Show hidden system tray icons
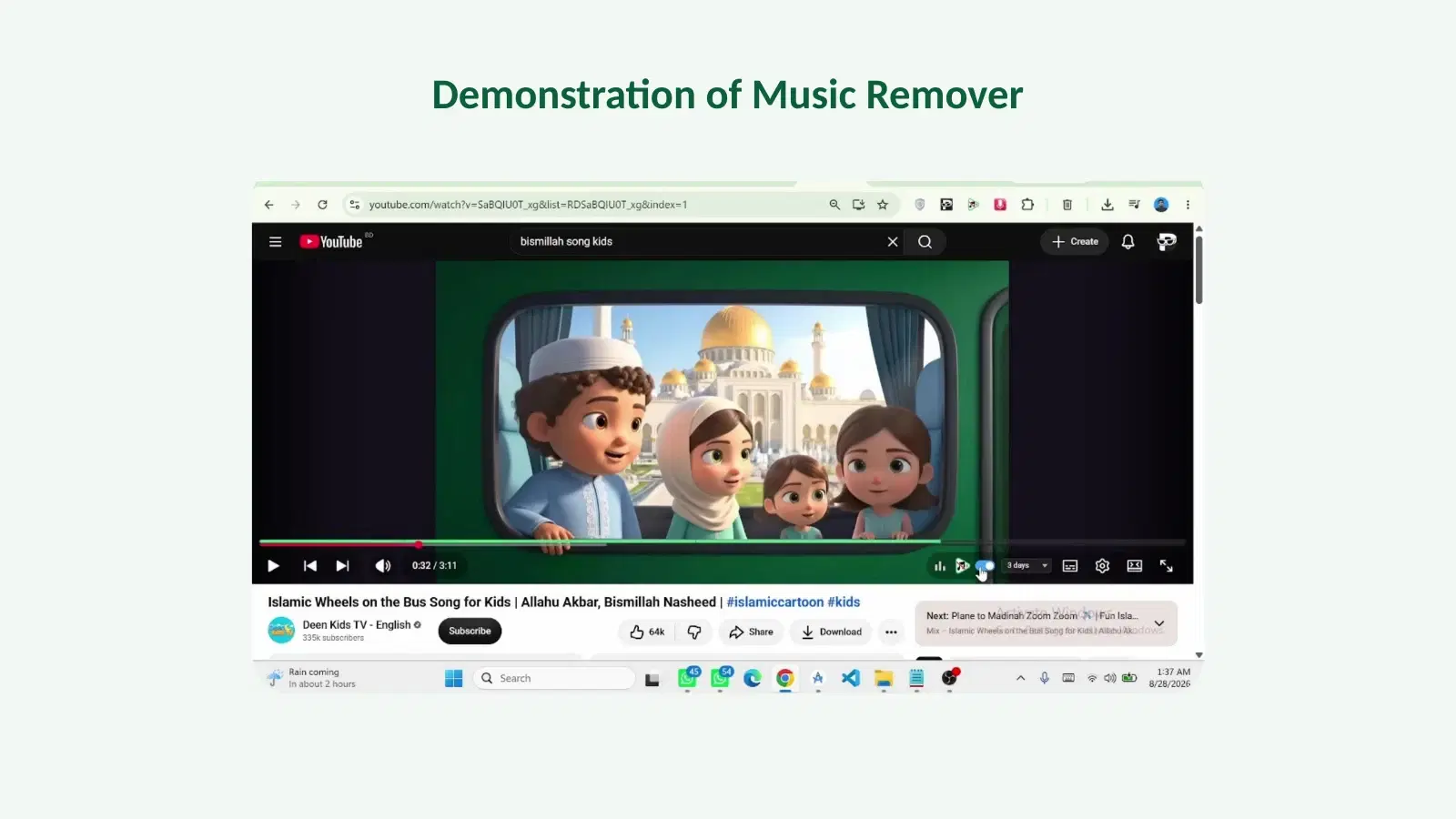 point(1020,678)
